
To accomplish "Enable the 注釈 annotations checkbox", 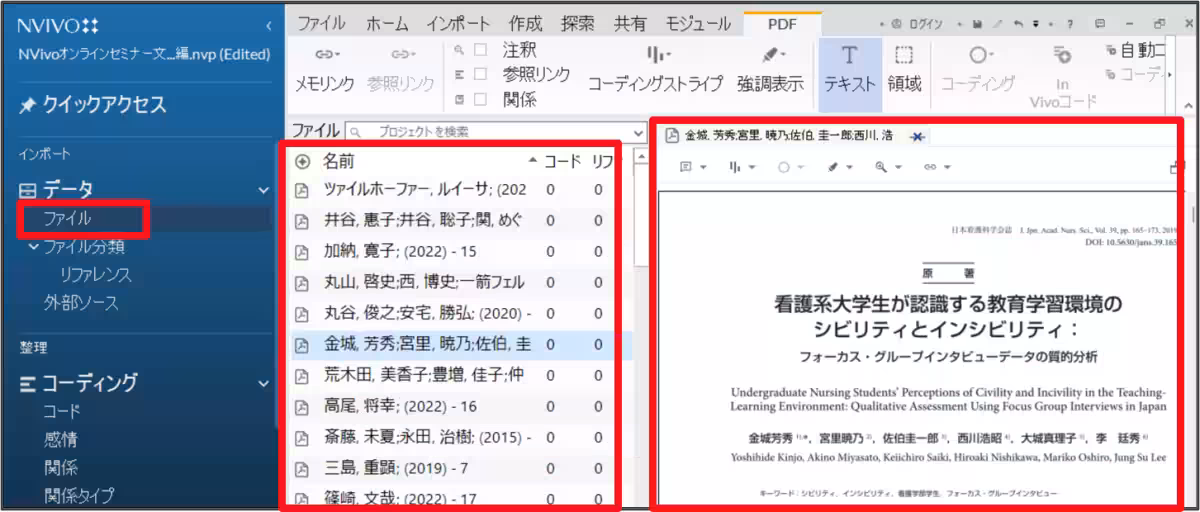I will [x=481, y=49].
